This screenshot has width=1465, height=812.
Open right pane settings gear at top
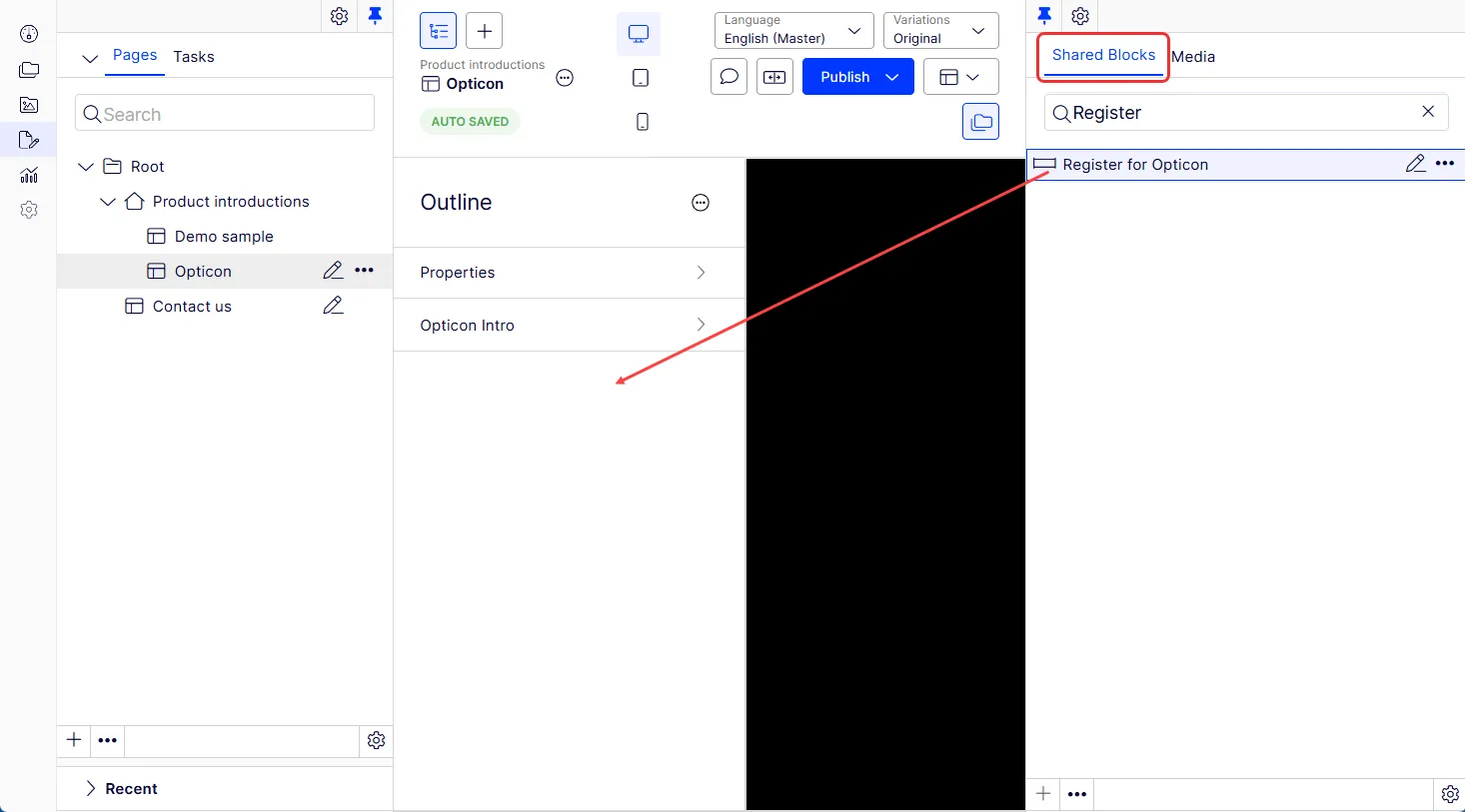pyautogui.click(x=1080, y=16)
